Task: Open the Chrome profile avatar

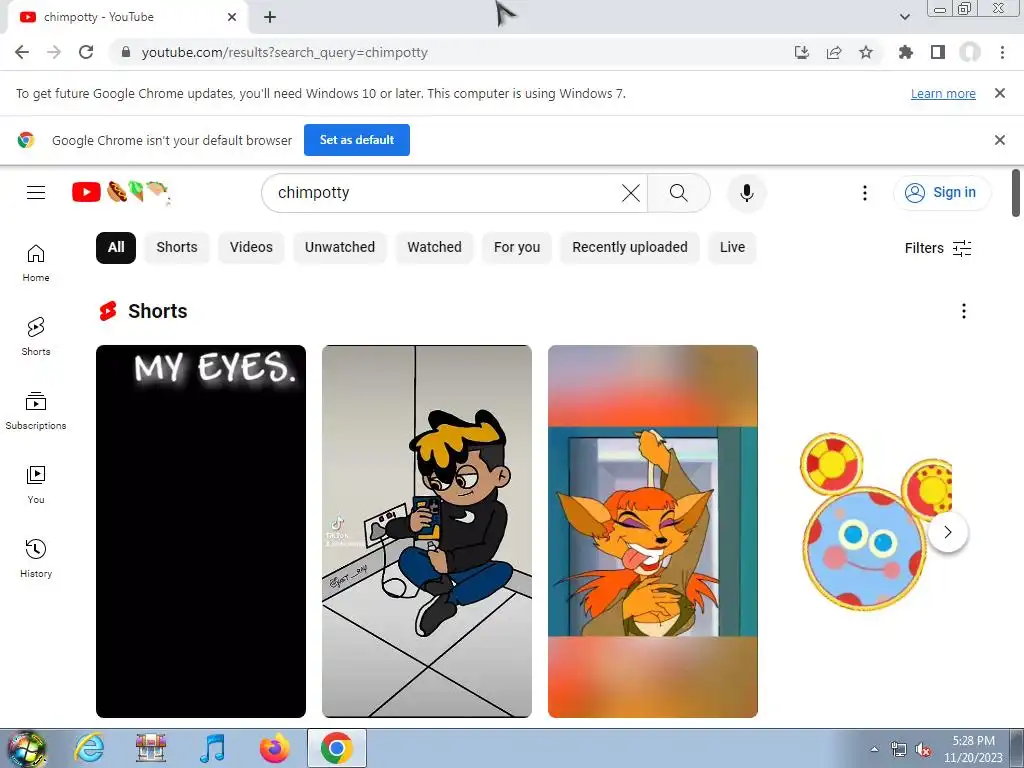Action: click(x=970, y=52)
